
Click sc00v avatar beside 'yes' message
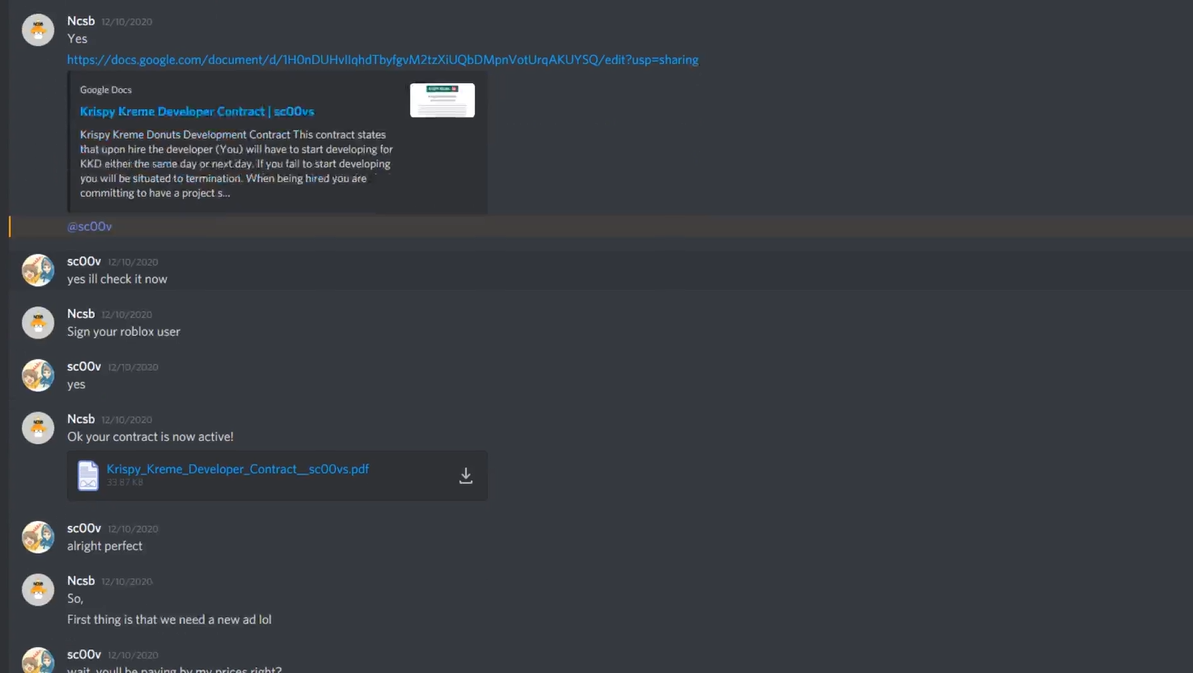38,375
